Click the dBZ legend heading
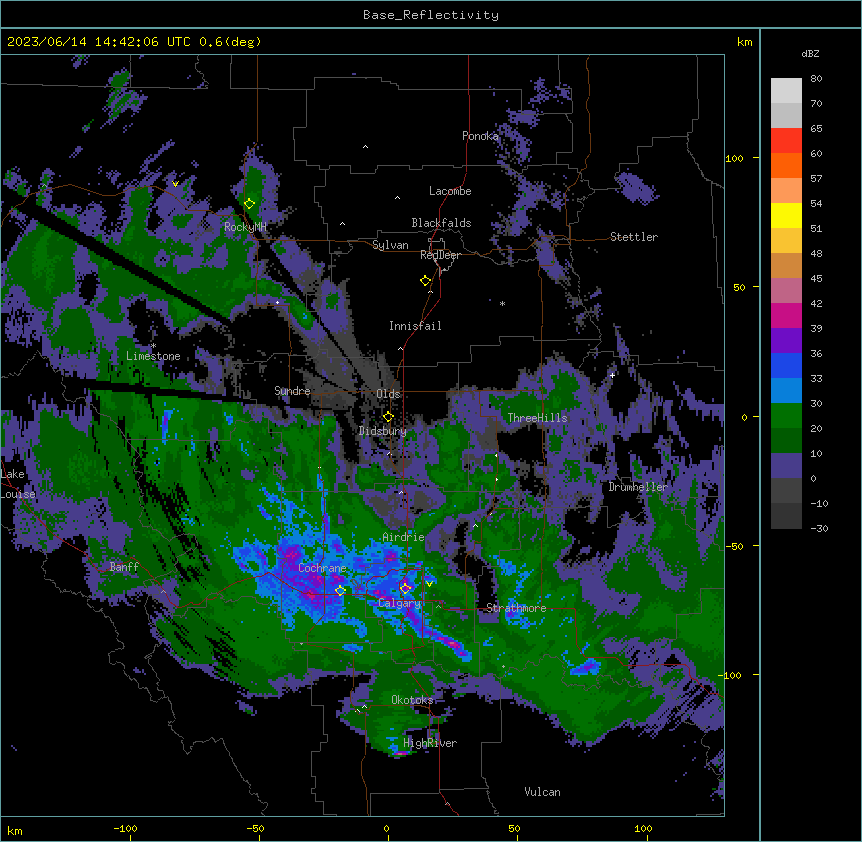The width and height of the screenshot is (862, 842). [x=810, y=53]
